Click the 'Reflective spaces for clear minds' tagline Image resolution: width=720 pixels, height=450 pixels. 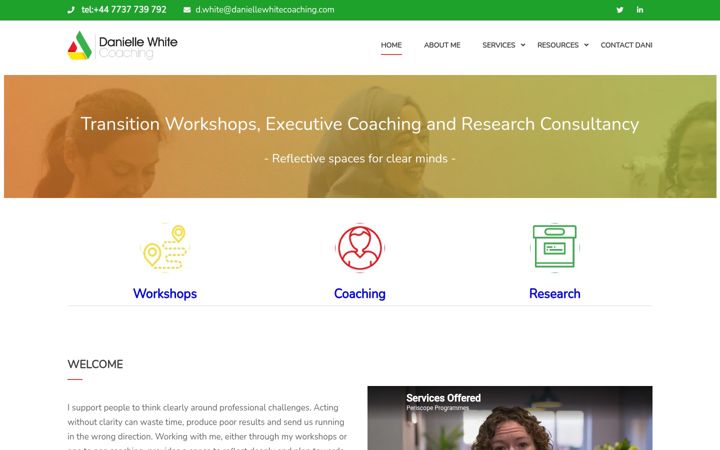point(360,158)
